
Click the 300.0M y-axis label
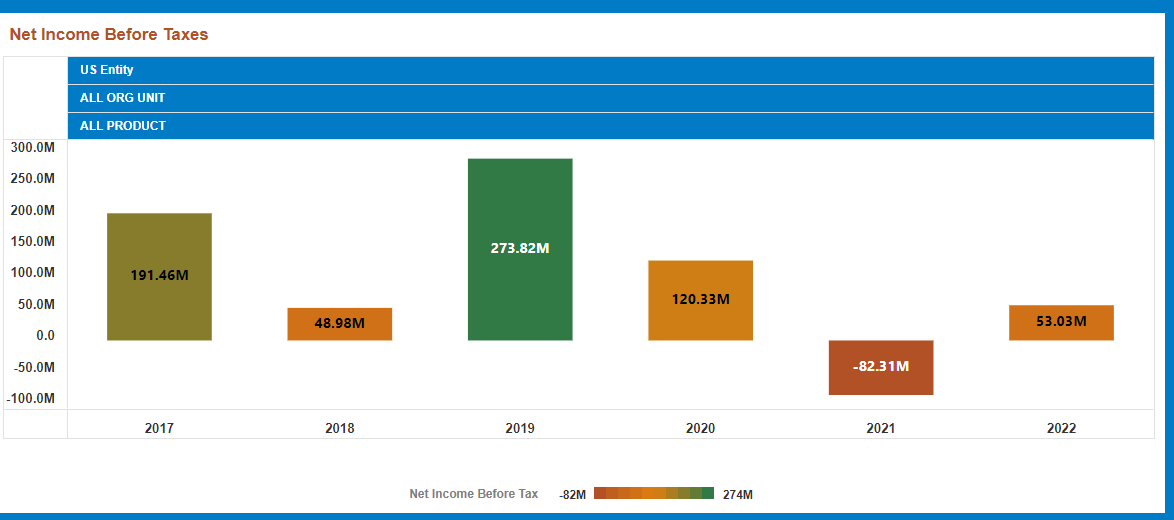click(34, 147)
